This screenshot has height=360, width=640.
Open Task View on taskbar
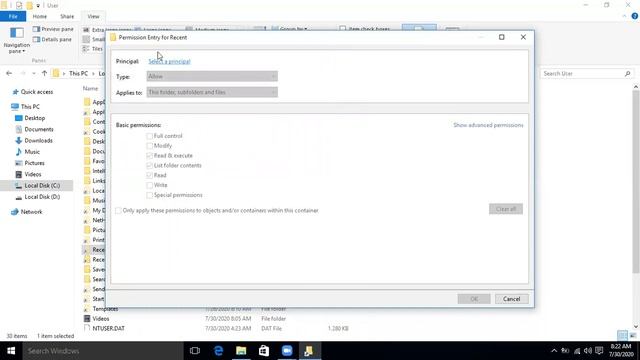195,351
